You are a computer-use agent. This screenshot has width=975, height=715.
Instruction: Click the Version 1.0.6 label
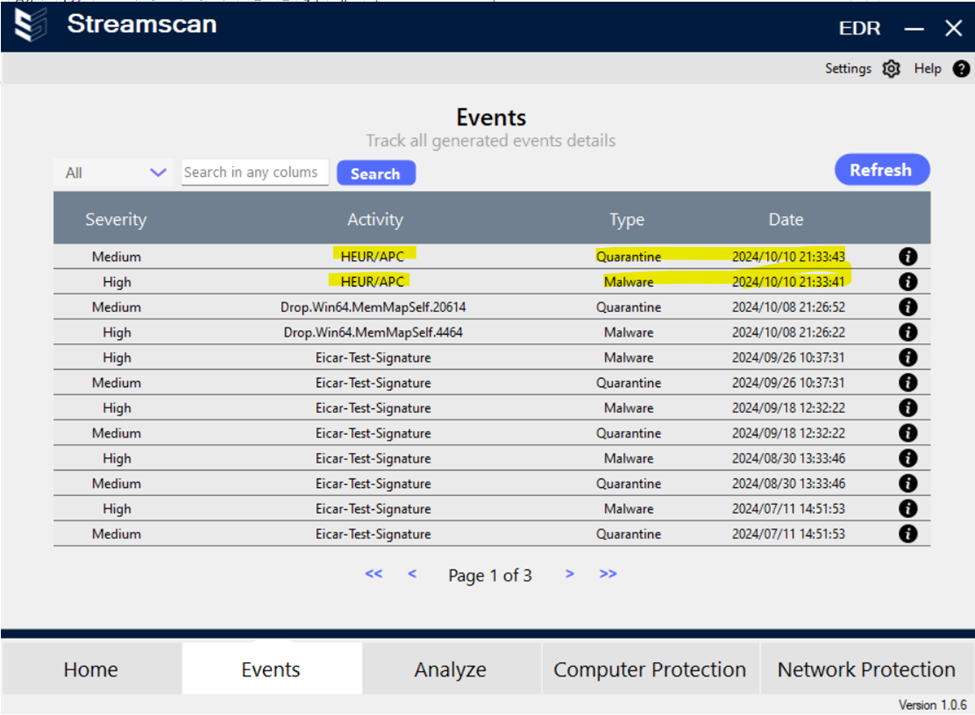[932, 704]
